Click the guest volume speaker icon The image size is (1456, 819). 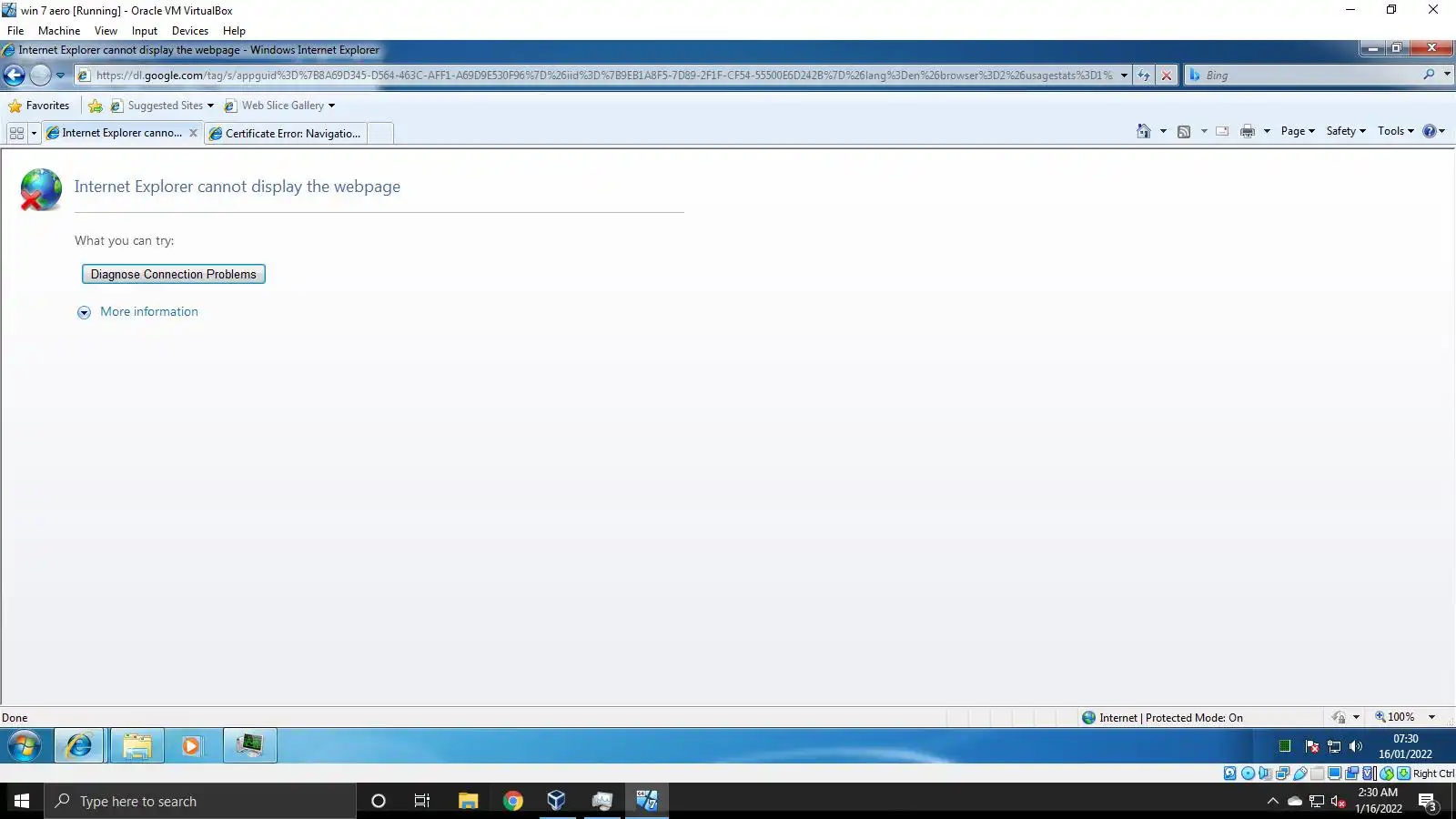tap(1356, 746)
